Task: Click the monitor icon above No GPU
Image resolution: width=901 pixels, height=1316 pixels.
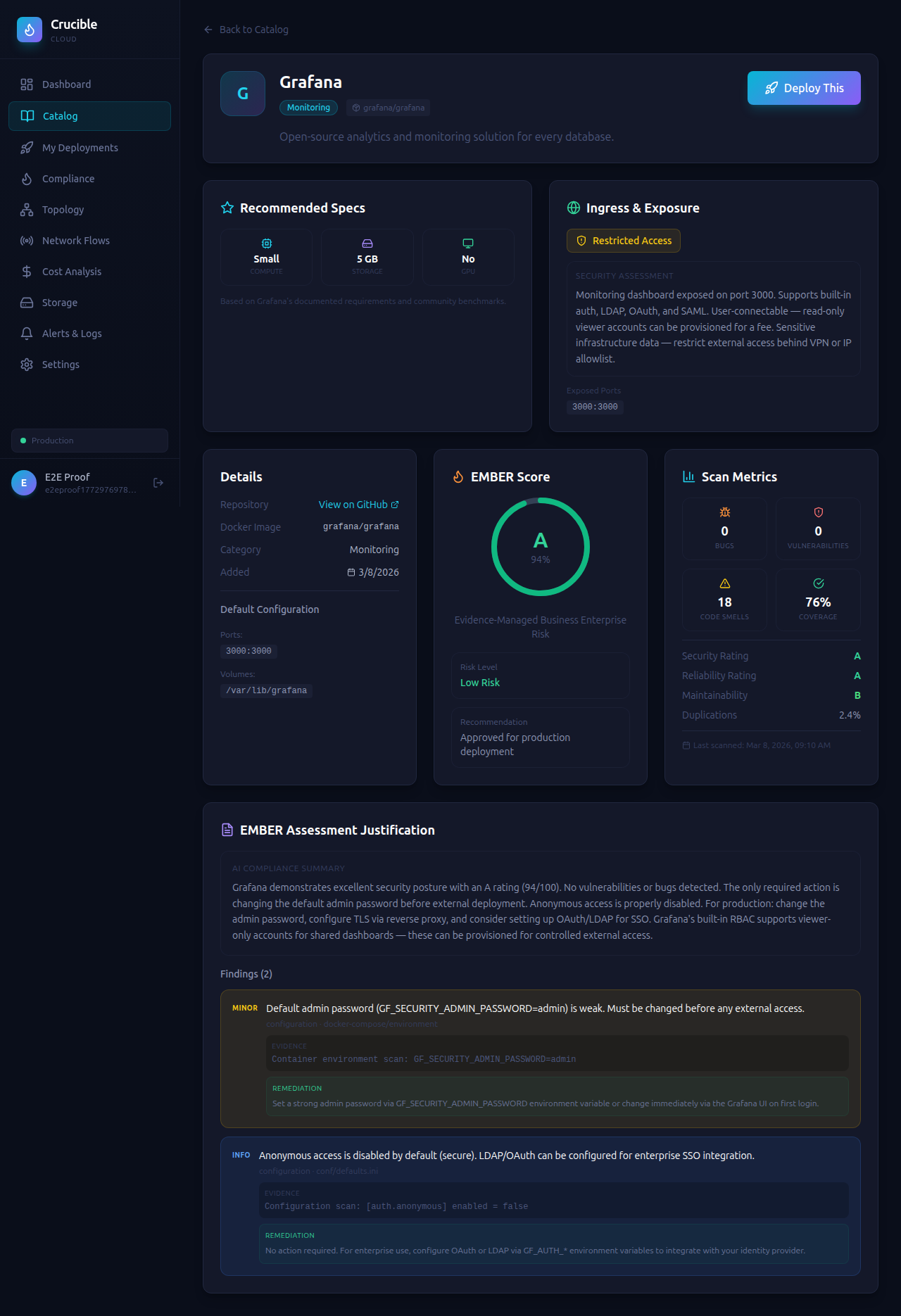Action: point(468,243)
